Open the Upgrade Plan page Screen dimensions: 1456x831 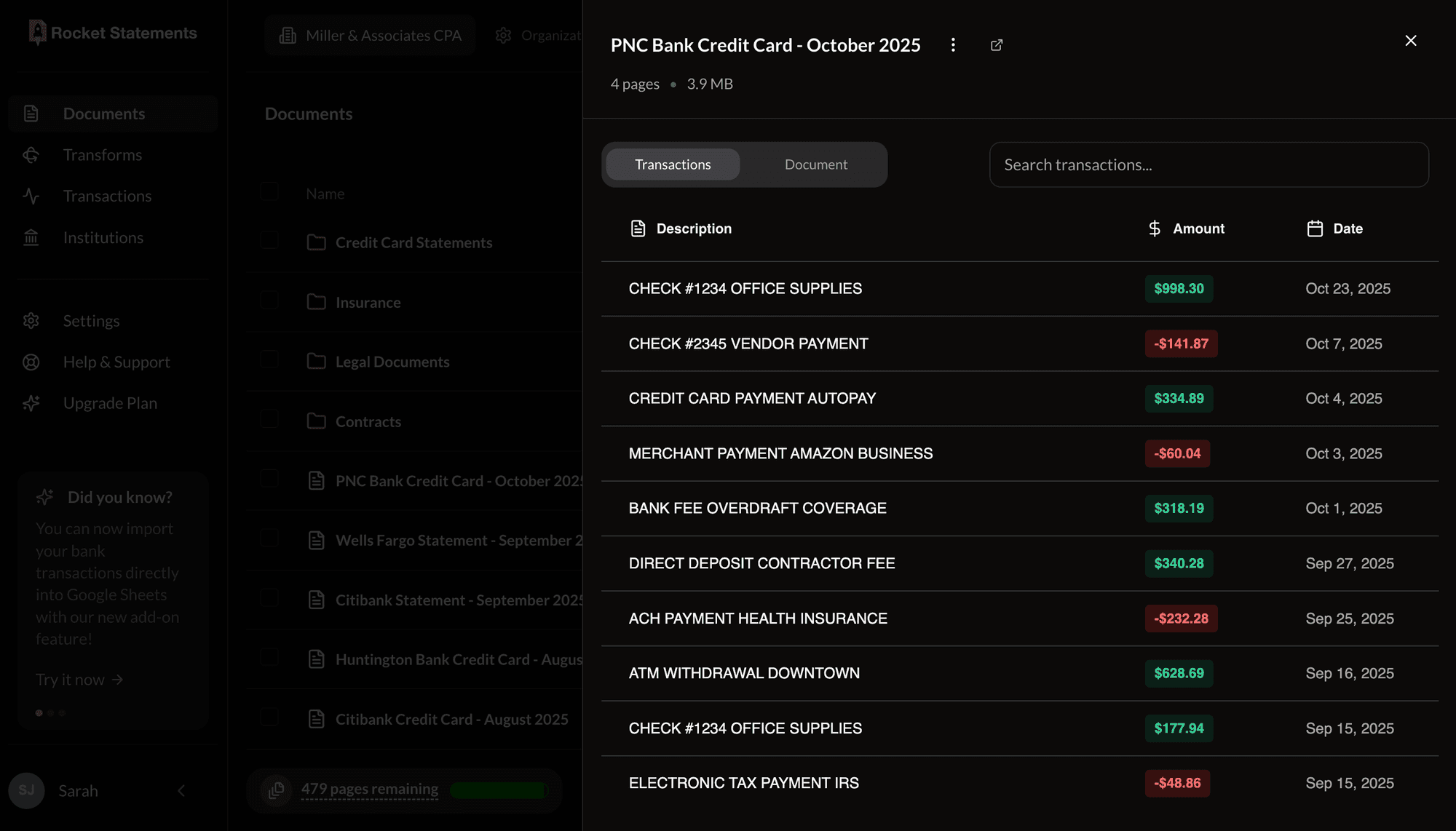(x=110, y=402)
